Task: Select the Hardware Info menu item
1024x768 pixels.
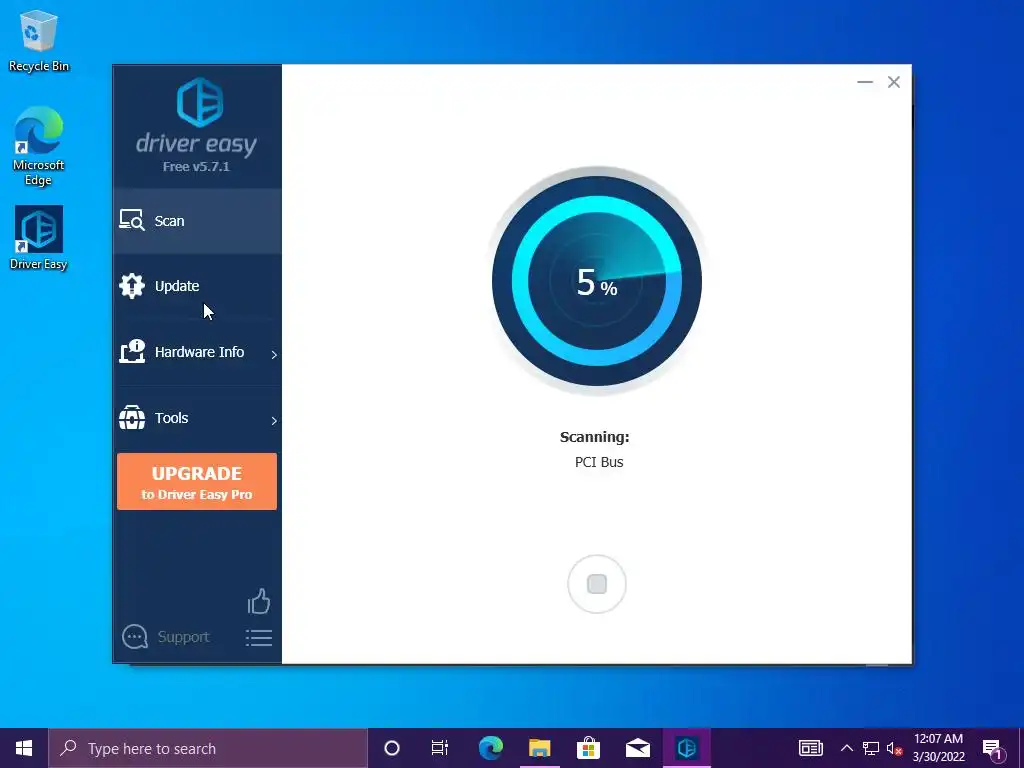Action: 197,352
